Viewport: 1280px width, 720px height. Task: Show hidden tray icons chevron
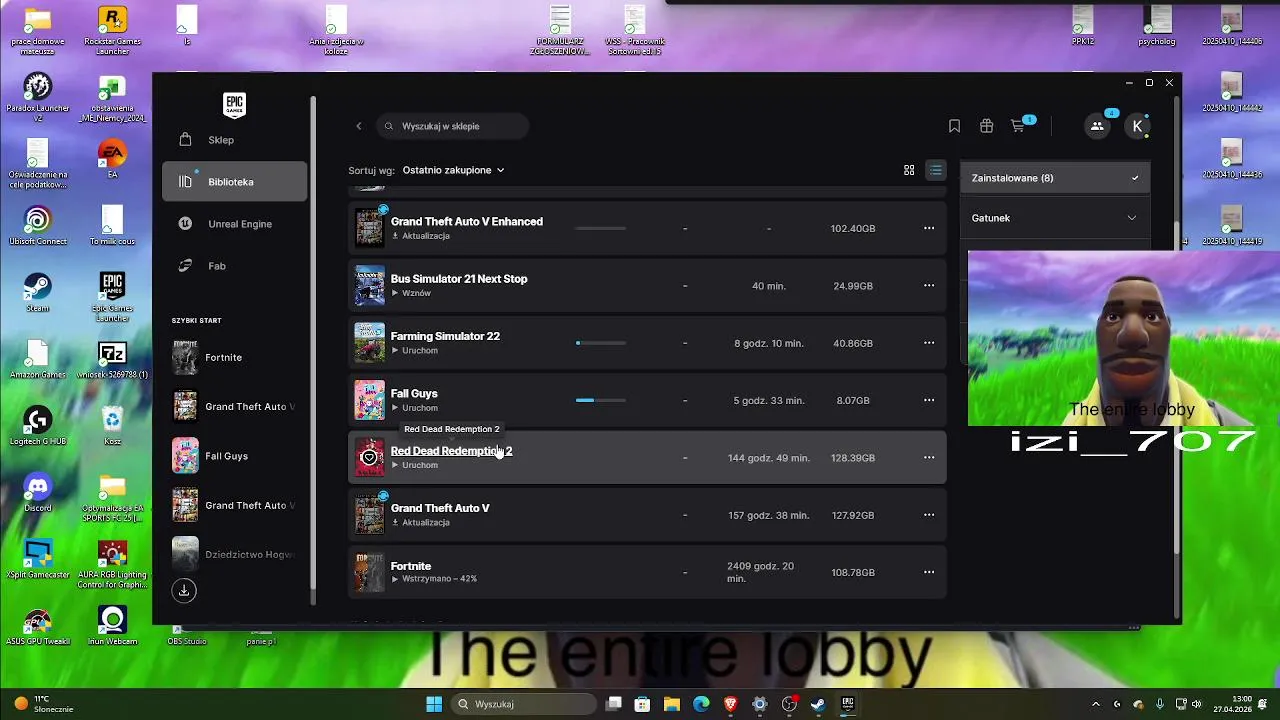[x=1095, y=704]
